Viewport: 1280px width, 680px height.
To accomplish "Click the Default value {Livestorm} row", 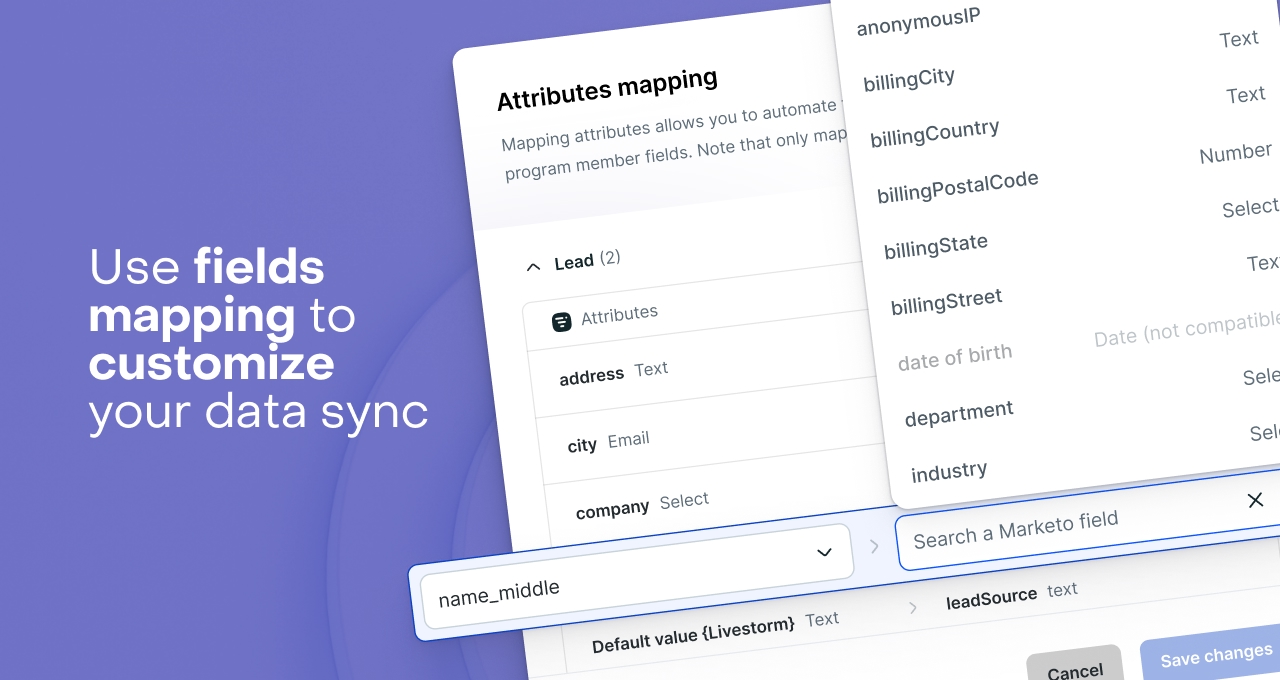I will coord(715,634).
